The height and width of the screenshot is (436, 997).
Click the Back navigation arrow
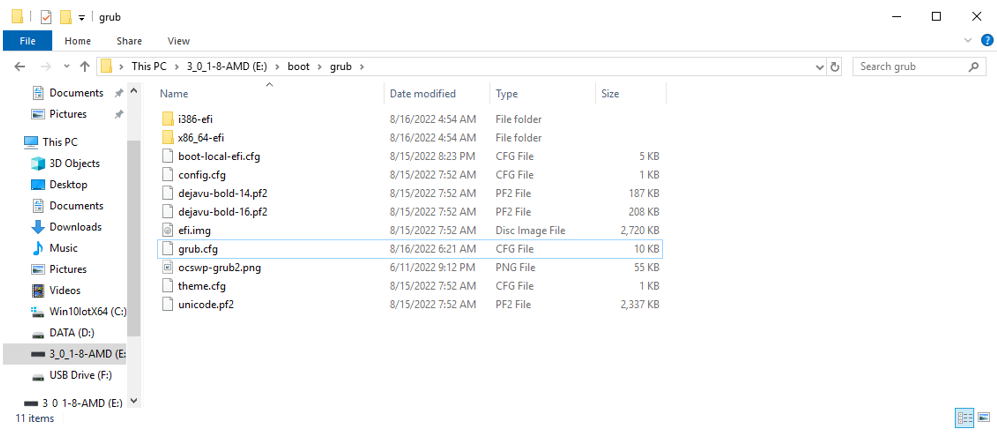[x=20, y=67]
